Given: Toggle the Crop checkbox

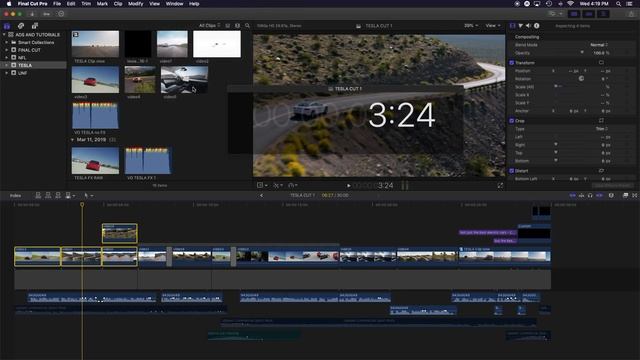Looking at the screenshot, I should [x=511, y=121].
